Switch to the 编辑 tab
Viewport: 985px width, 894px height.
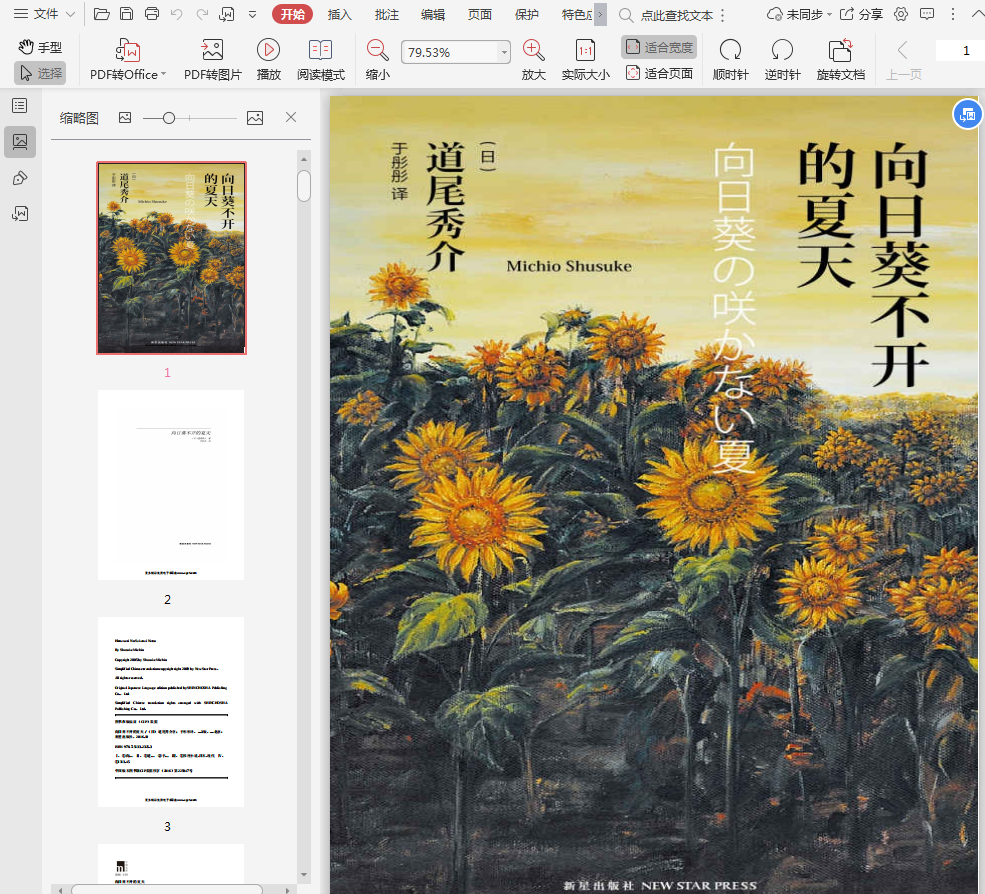tap(433, 14)
